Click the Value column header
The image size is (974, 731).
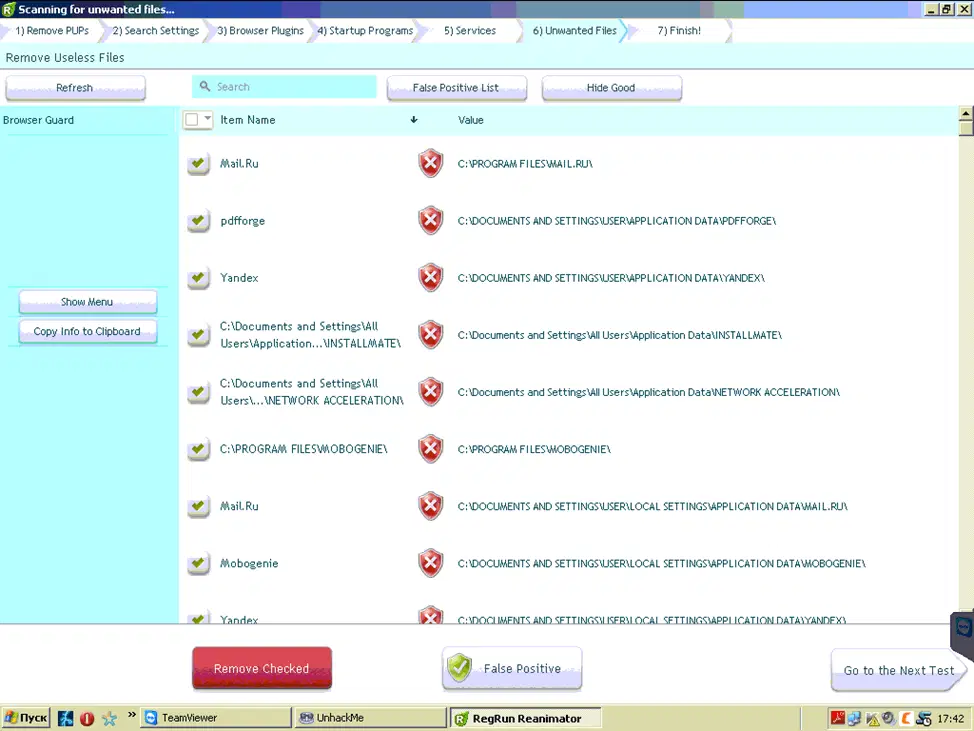(x=470, y=120)
